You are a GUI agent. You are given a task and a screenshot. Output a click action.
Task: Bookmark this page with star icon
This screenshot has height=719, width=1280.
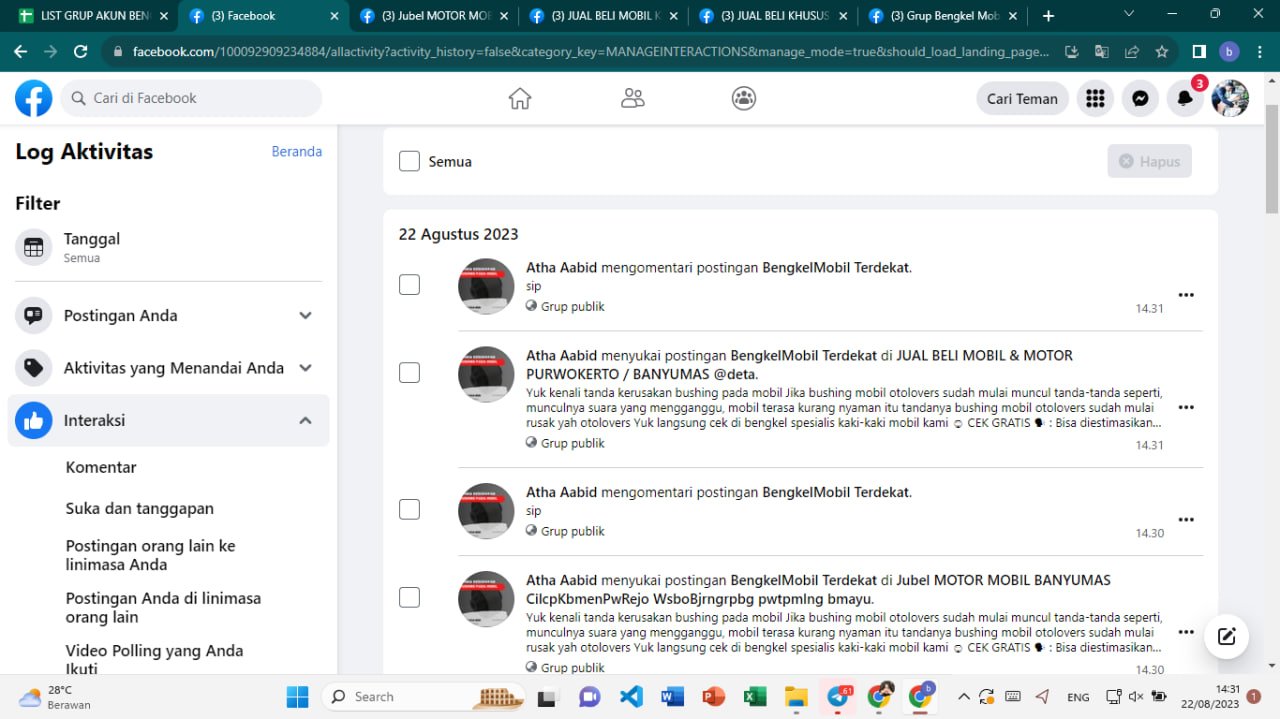pyautogui.click(x=1162, y=51)
